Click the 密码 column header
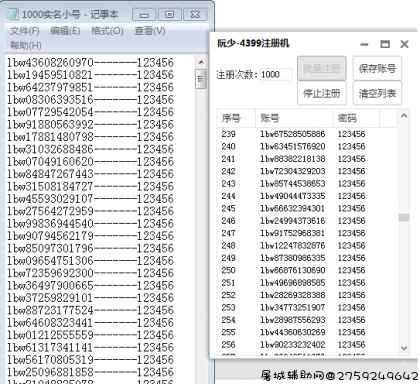Image resolution: width=420 pixels, height=384 pixels. (356, 118)
